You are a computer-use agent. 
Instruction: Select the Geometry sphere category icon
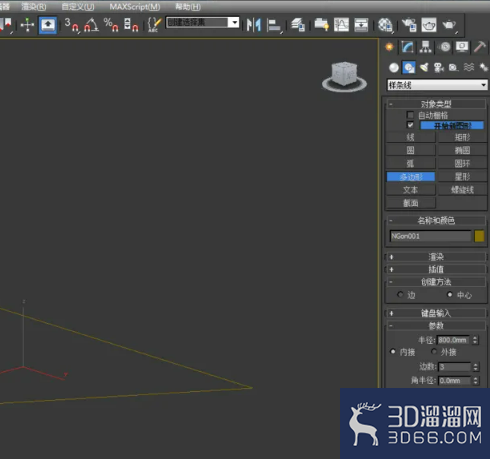pos(394,68)
